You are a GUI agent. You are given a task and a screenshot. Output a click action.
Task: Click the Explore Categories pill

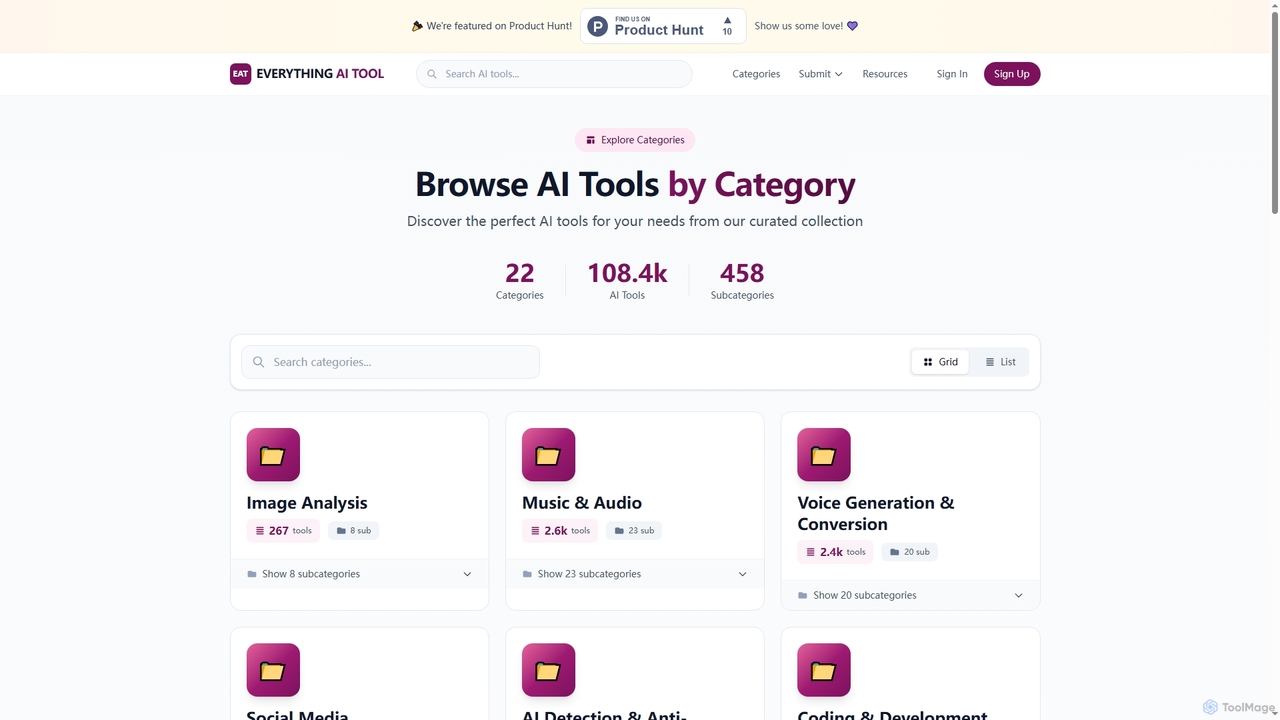tap(635, 140)
